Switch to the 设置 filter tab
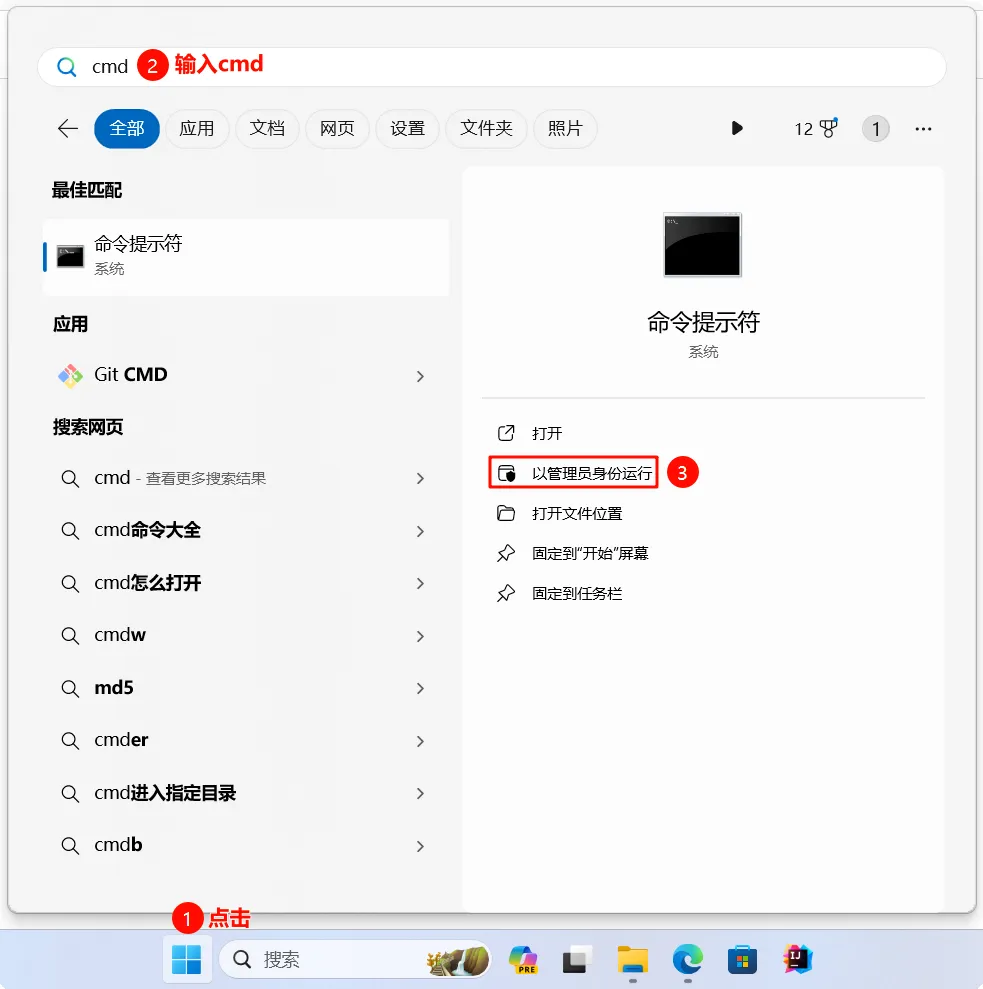The image size is (983, 989). point(407,129)
